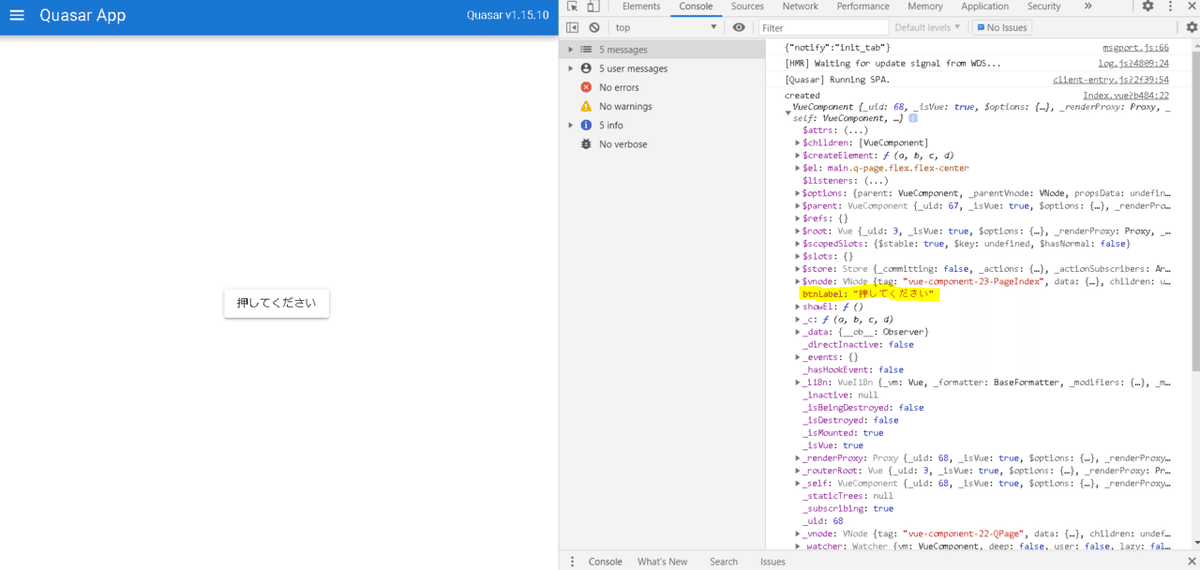Image resolution: width=1200 pixels, height=570 pixels.
Task: Create a live expression with the eye icon
Action: click(x=739, y=28)
